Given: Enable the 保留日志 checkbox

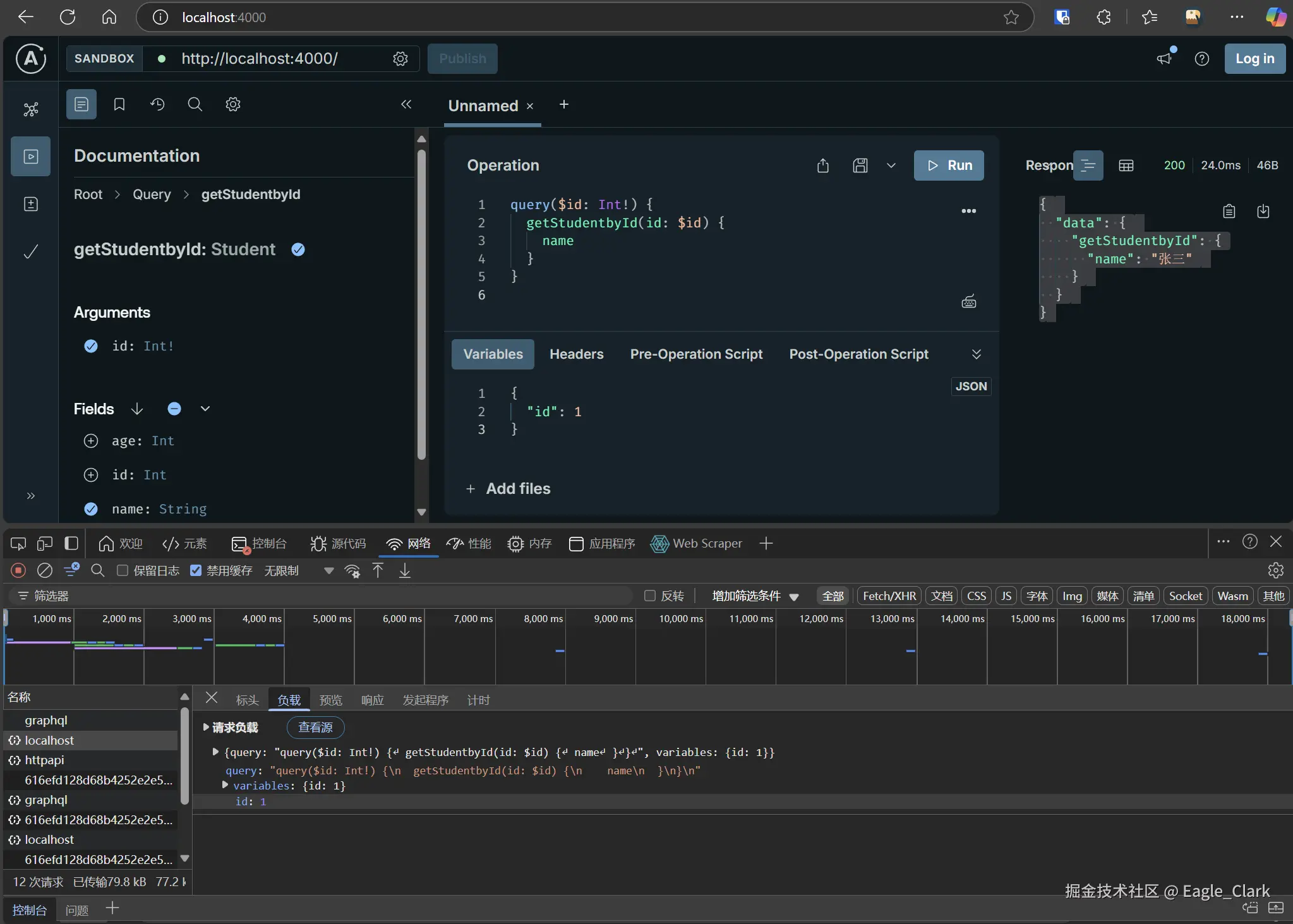Looking at the screenshot, I should point(123,570).
